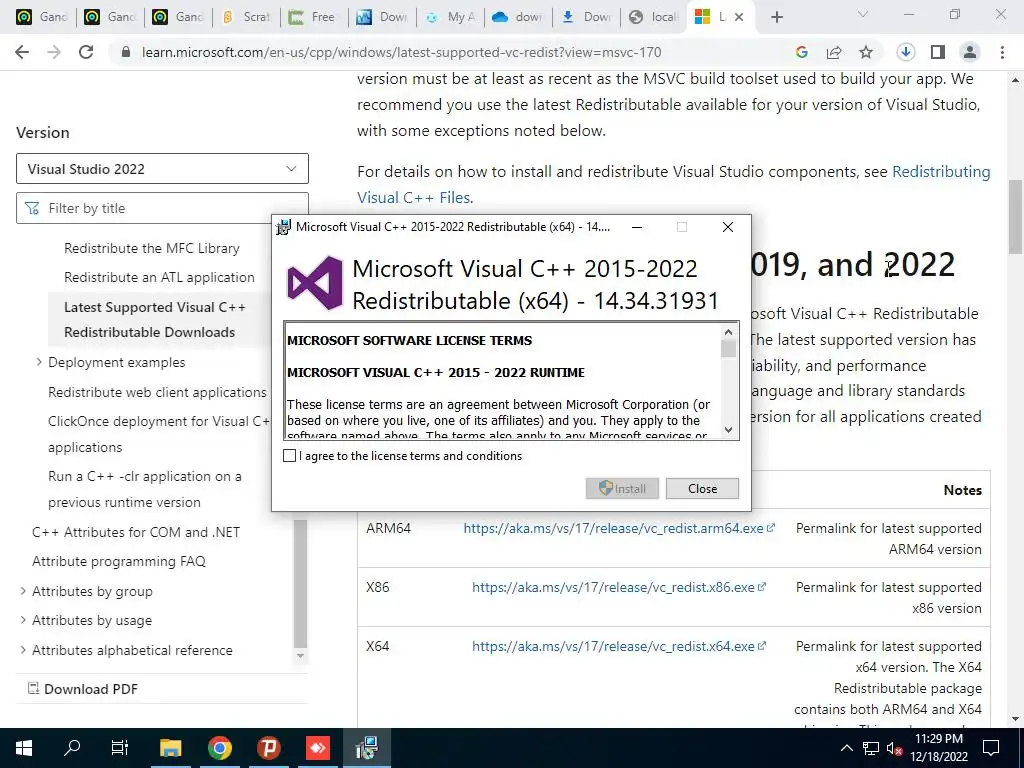Open the vc_redist.arm64.exe link

pyautogui.click(x=619, y=528)
